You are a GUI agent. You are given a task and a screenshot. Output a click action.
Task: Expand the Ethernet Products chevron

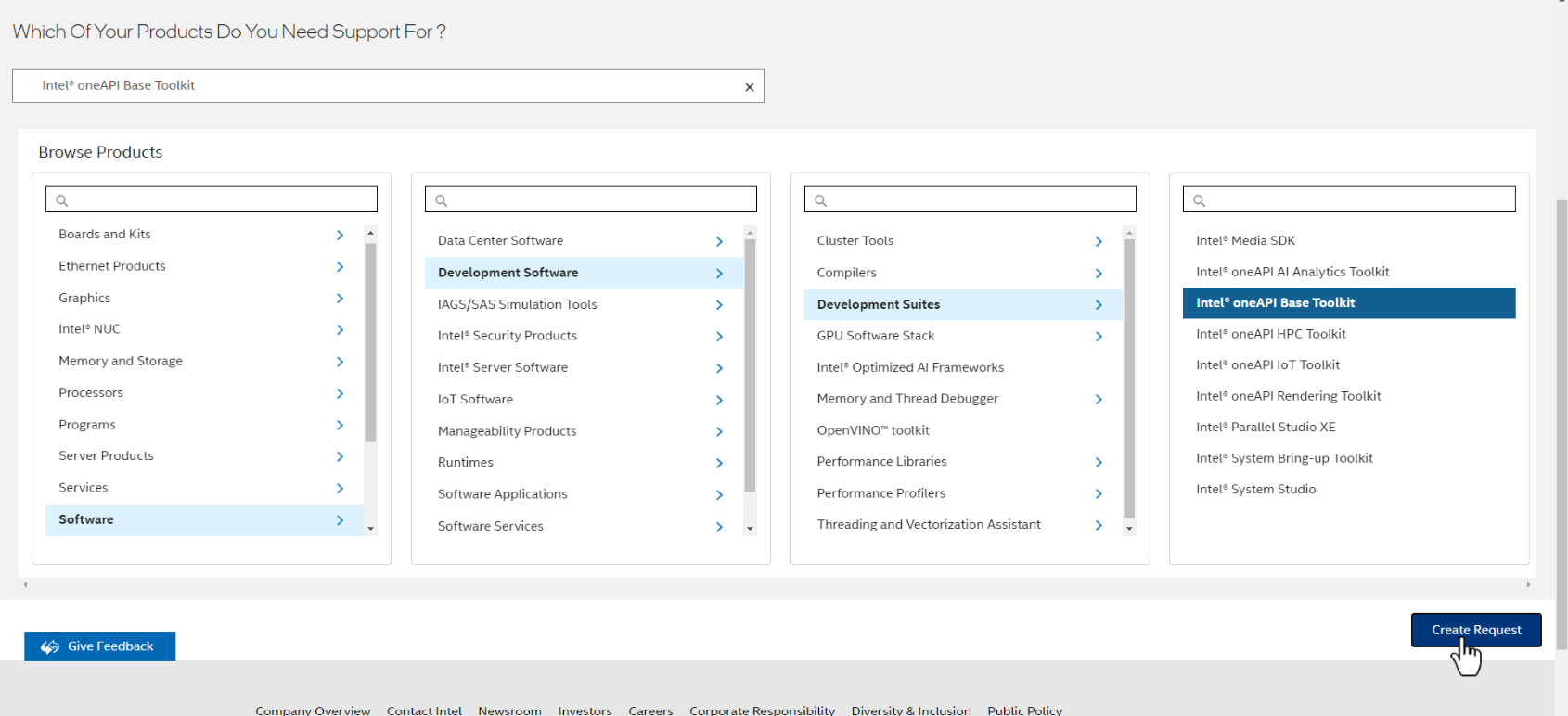(340, 266)
